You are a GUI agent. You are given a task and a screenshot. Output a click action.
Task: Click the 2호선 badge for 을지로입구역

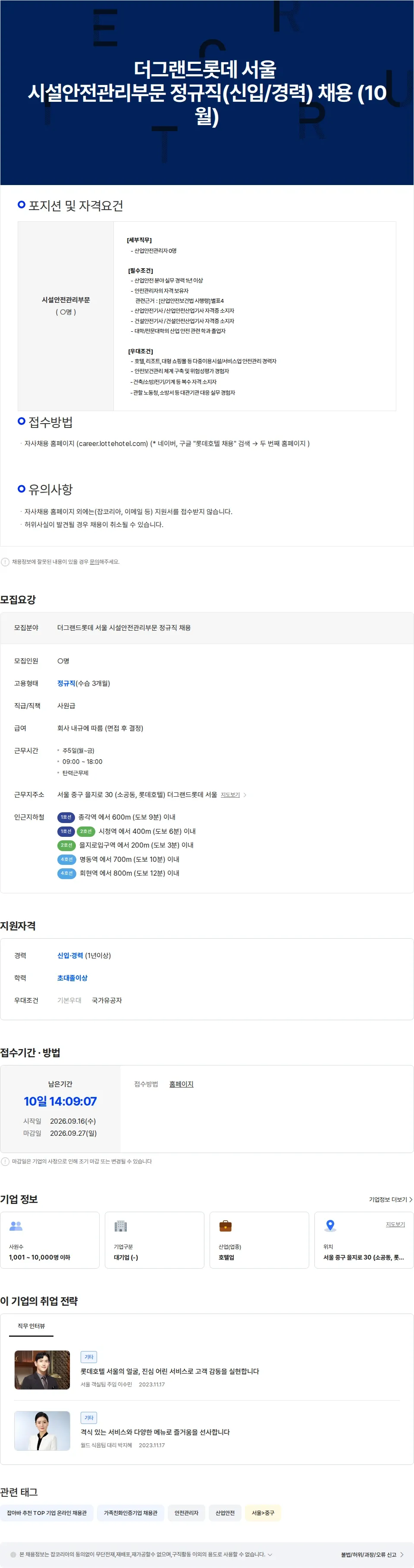pos(66,845)
